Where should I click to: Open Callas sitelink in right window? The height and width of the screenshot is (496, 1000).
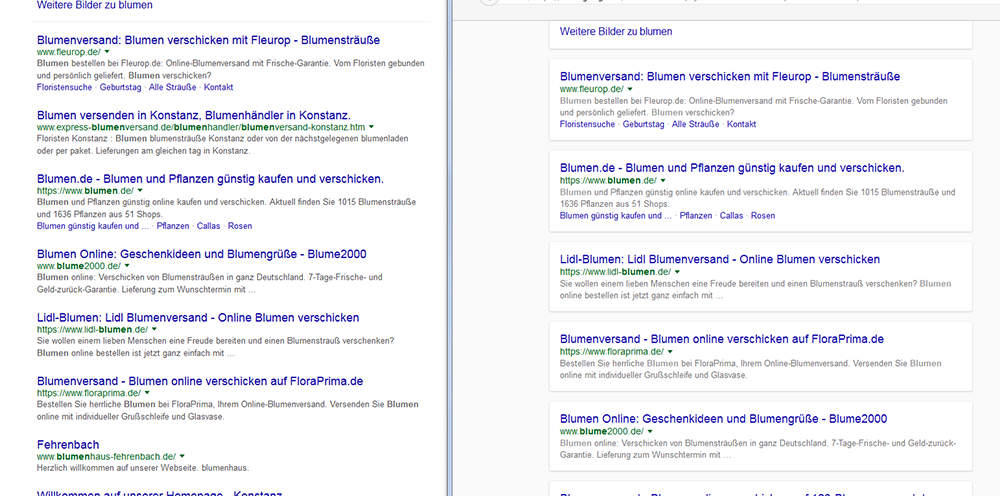click(732, 216)
